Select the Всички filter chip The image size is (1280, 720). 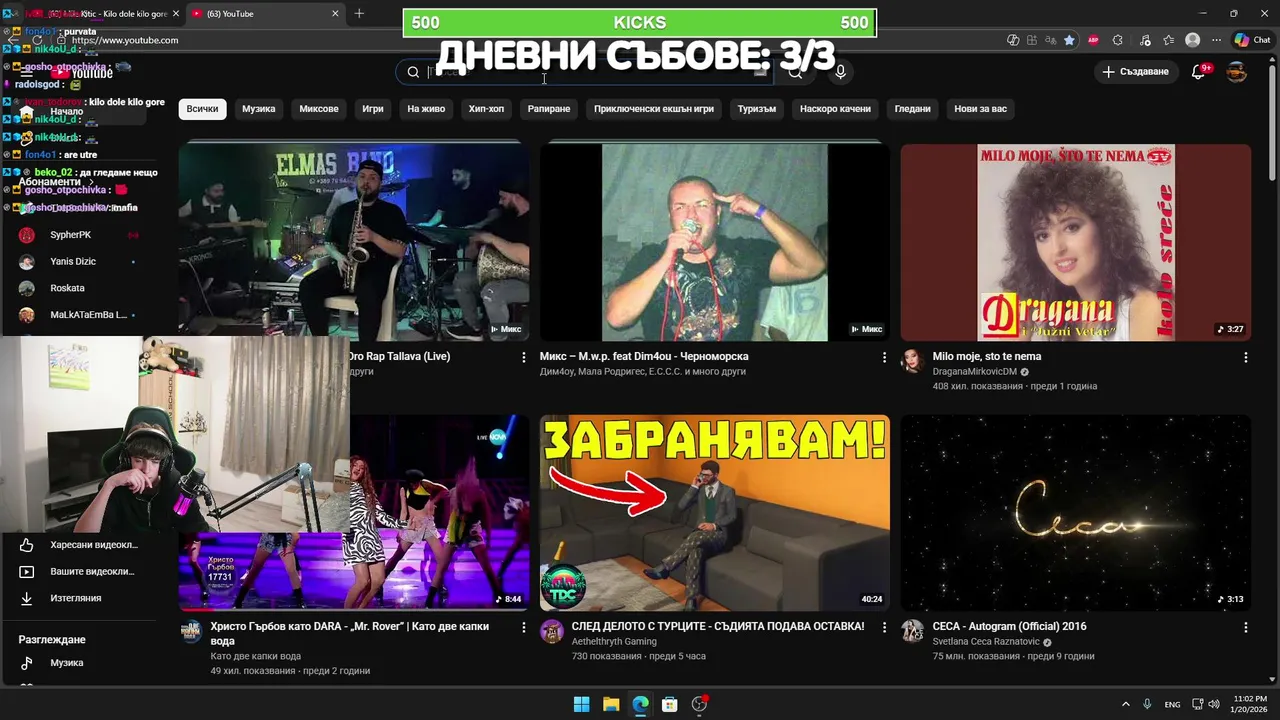click(202, 109)
